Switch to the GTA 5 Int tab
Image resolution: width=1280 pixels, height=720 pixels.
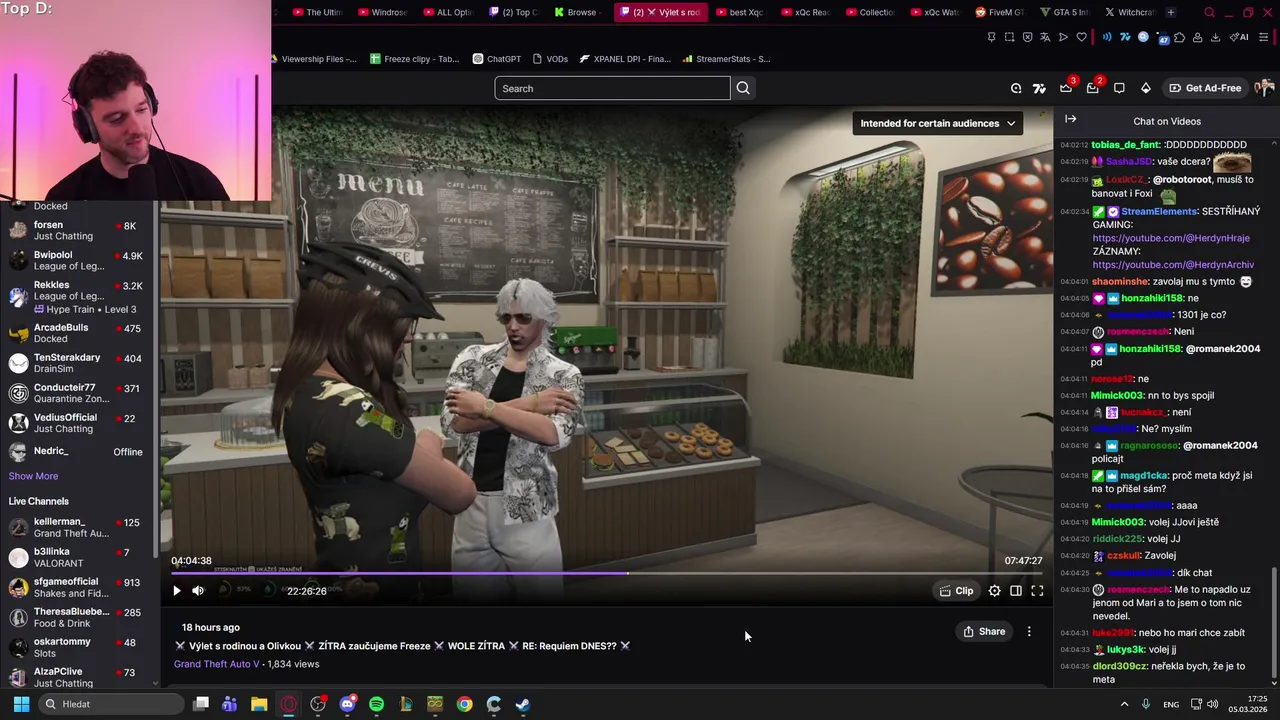[x=1064, y=12]
